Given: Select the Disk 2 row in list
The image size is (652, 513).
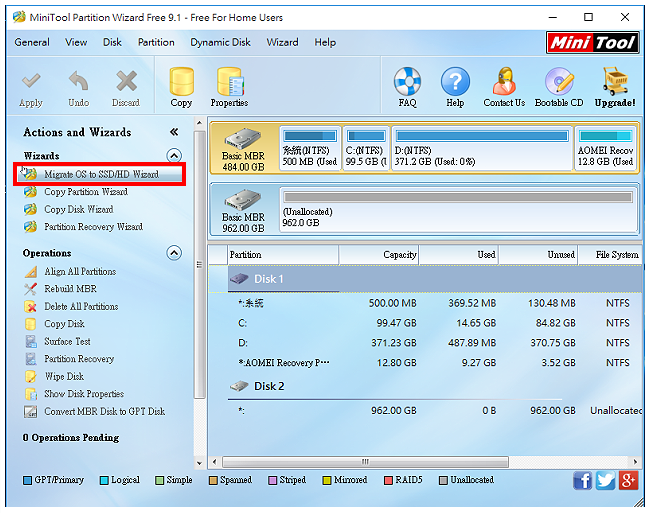Looking at the screenshot, I should 426,386.
